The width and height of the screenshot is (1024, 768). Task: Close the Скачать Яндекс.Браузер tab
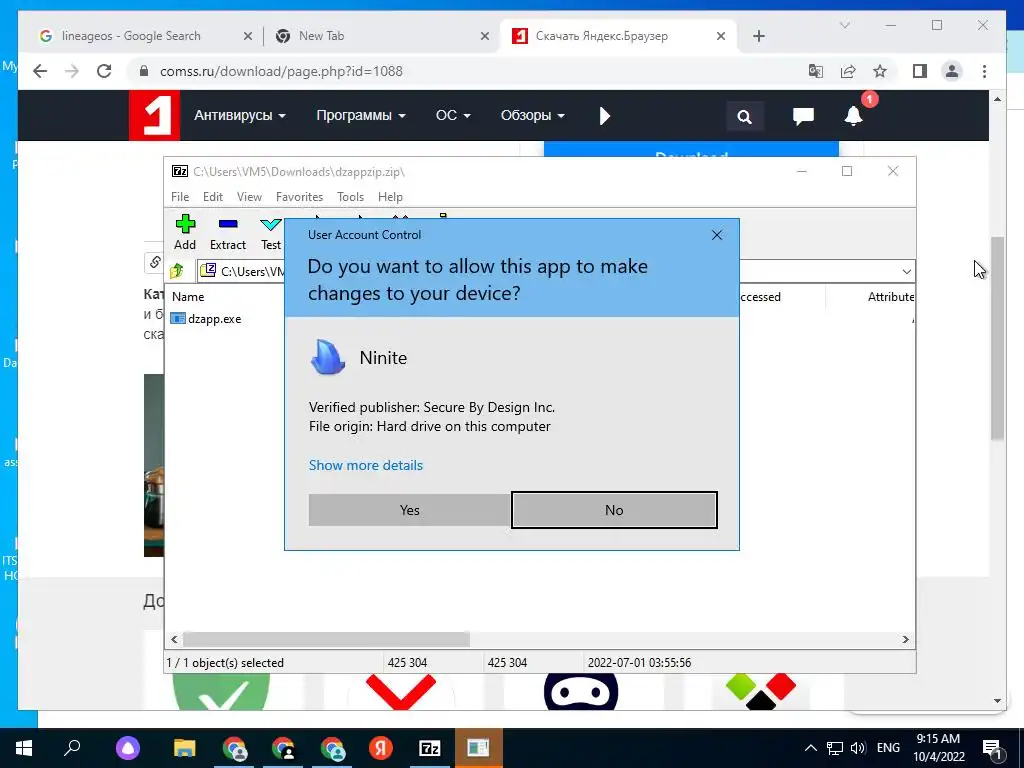point(720,36)
